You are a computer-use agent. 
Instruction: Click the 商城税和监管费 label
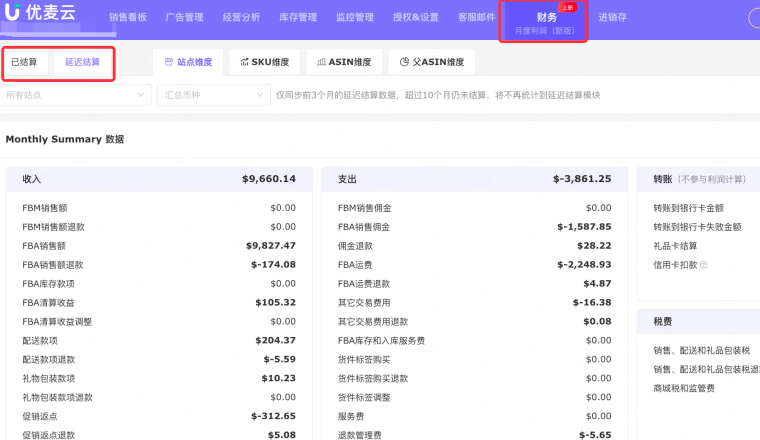(x=684, y=388)
